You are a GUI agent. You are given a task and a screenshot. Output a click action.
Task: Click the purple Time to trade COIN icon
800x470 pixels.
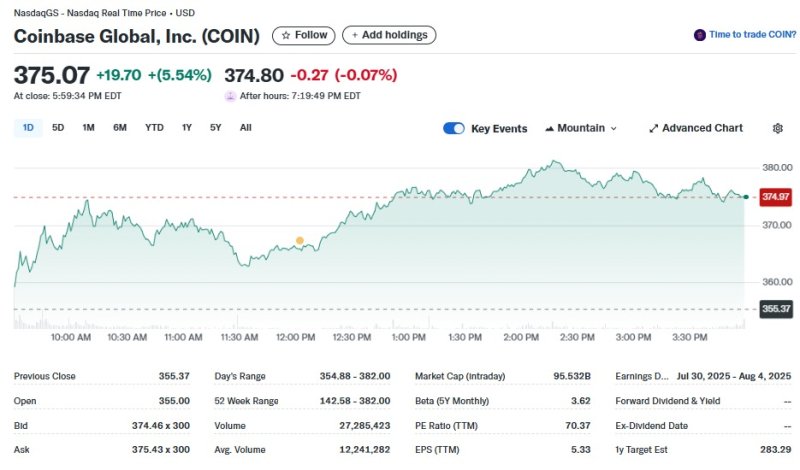pyautogui.click(x=699, y=35)
